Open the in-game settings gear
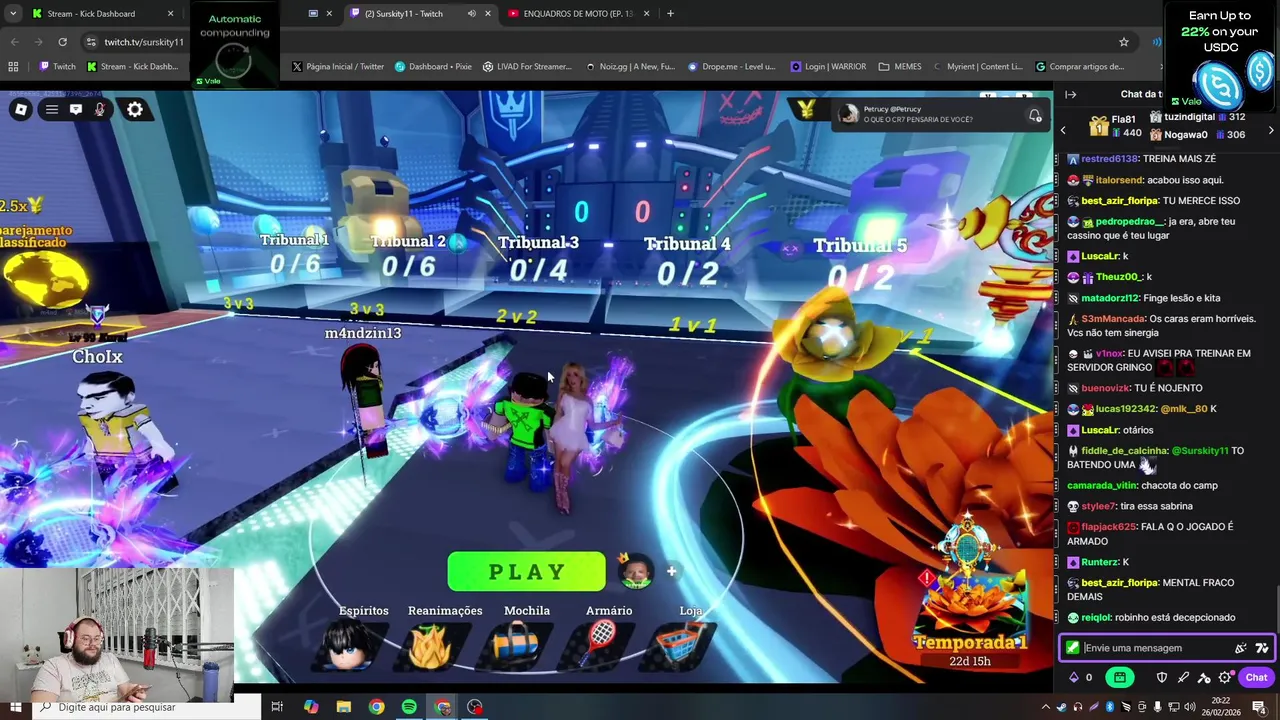1280x720 pixels. pos(135,110)
